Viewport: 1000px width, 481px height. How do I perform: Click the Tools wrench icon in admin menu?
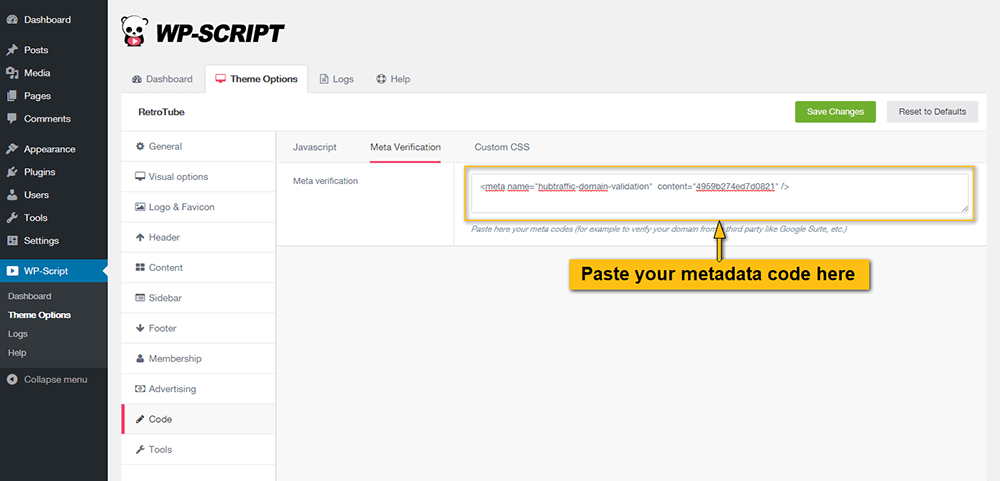12,218
